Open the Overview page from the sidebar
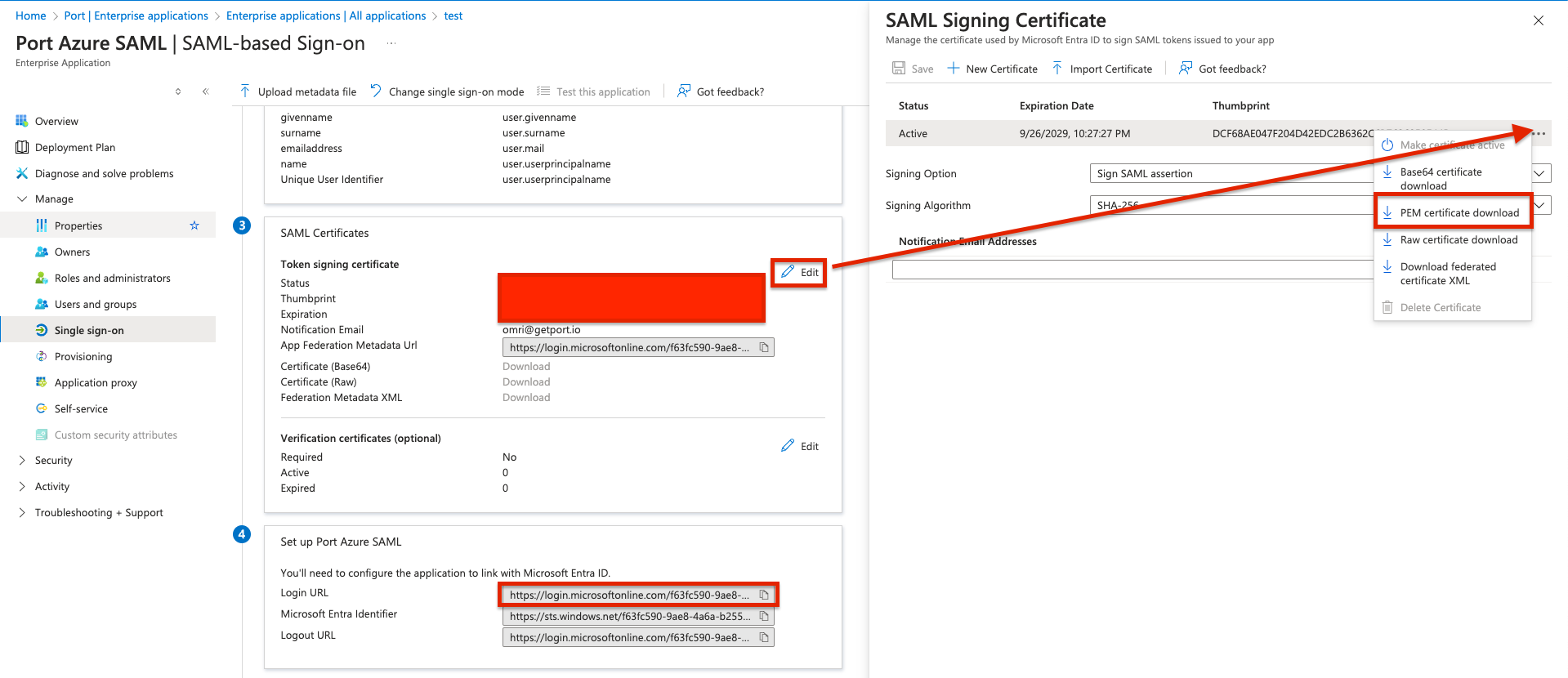The height and width of the screenshot is (678, 1568). tap(56, 121)
